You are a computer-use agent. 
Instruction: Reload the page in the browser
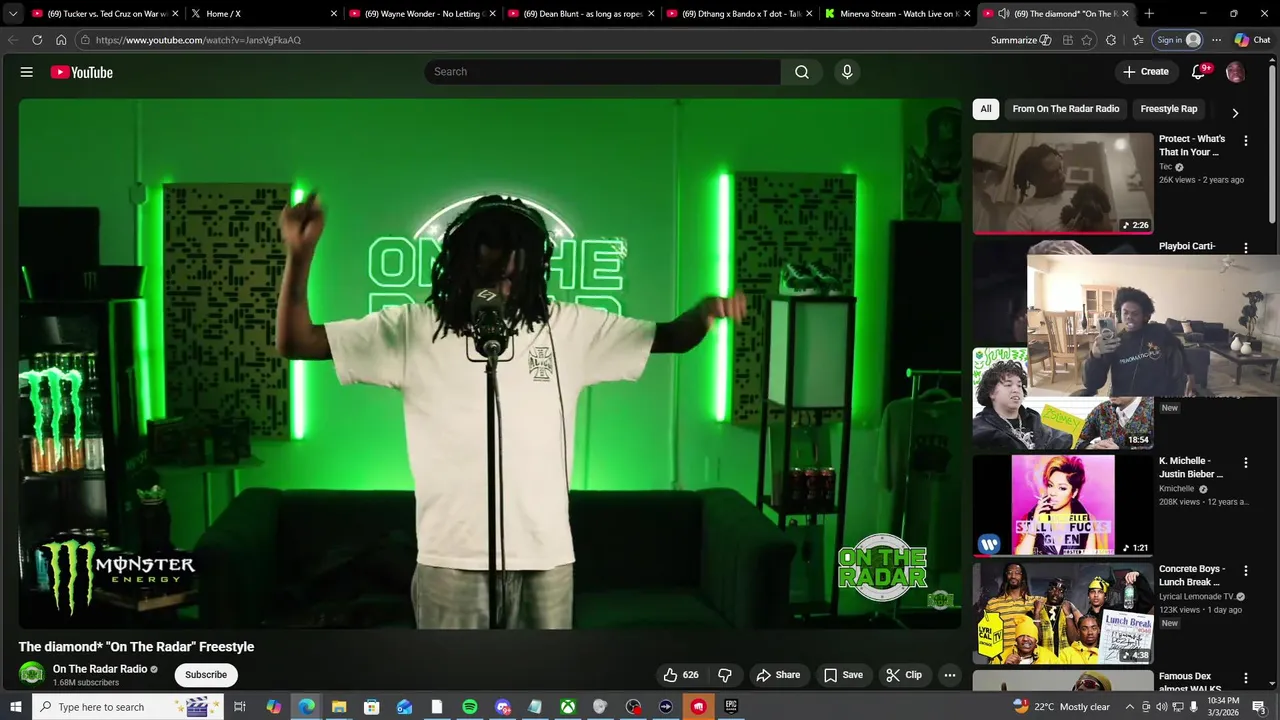[37, 40]
